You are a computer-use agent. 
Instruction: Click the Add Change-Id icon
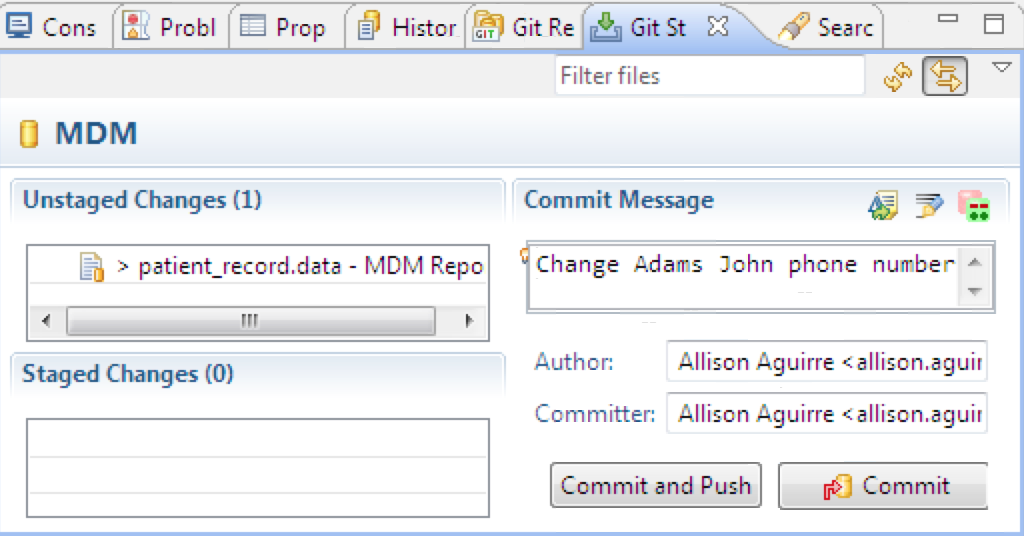(974, 206)
